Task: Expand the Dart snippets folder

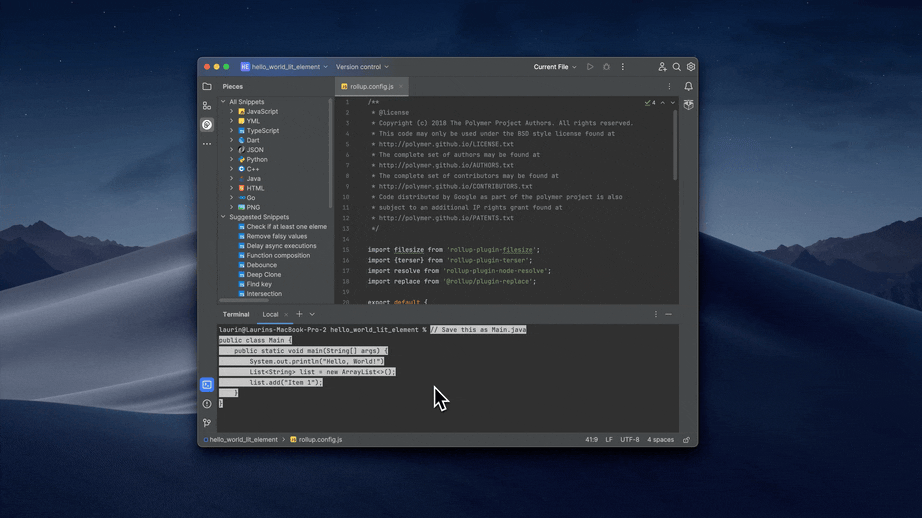Action: click(x=232, y=140)
